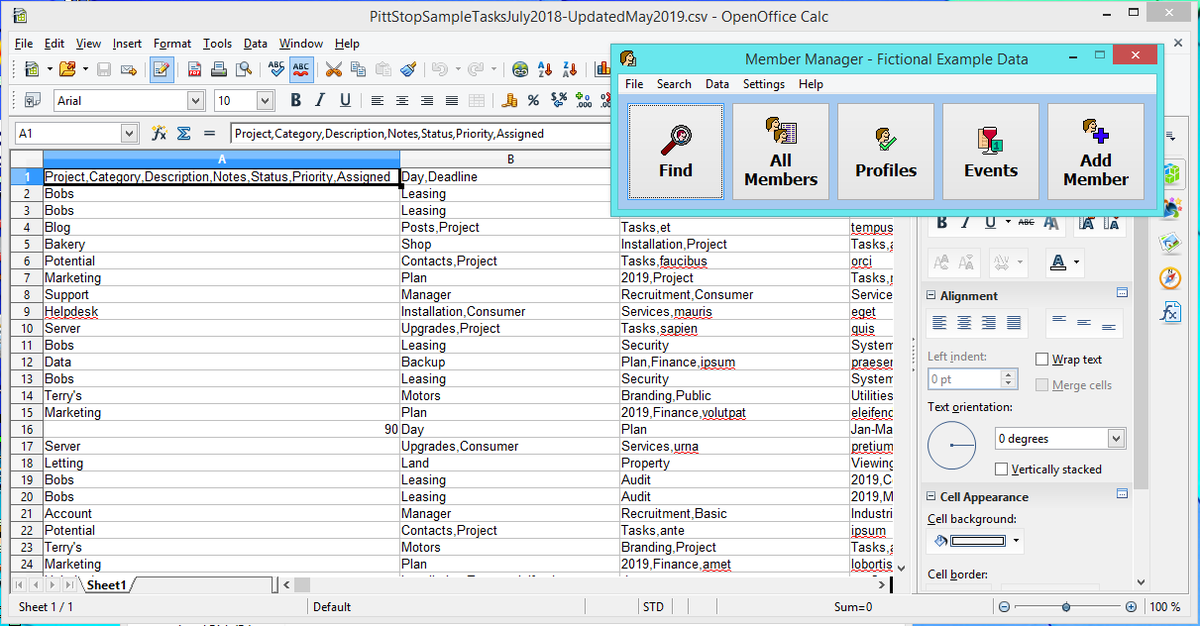
Task: Open the sidebar Gallery icon
Action: tap(1170, 243)
